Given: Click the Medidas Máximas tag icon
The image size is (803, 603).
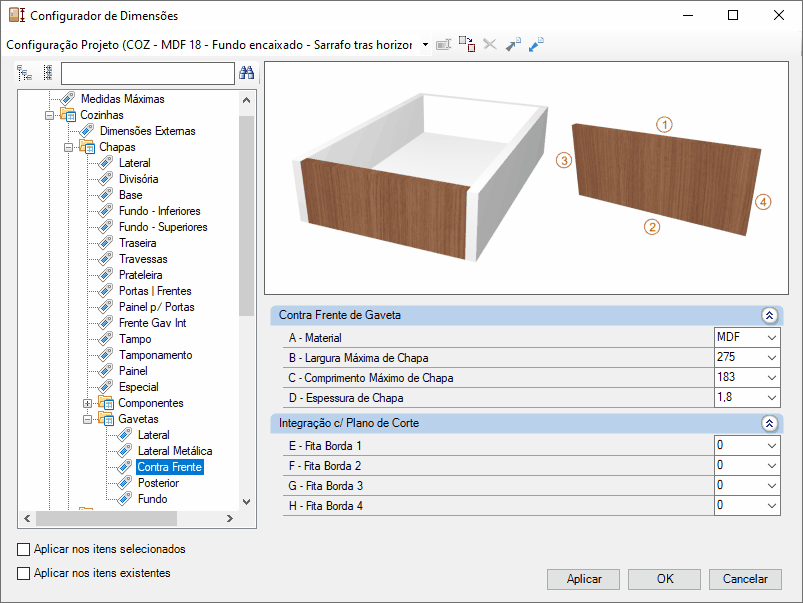Looking at the screenshot, I should click(x=68, y=98).
